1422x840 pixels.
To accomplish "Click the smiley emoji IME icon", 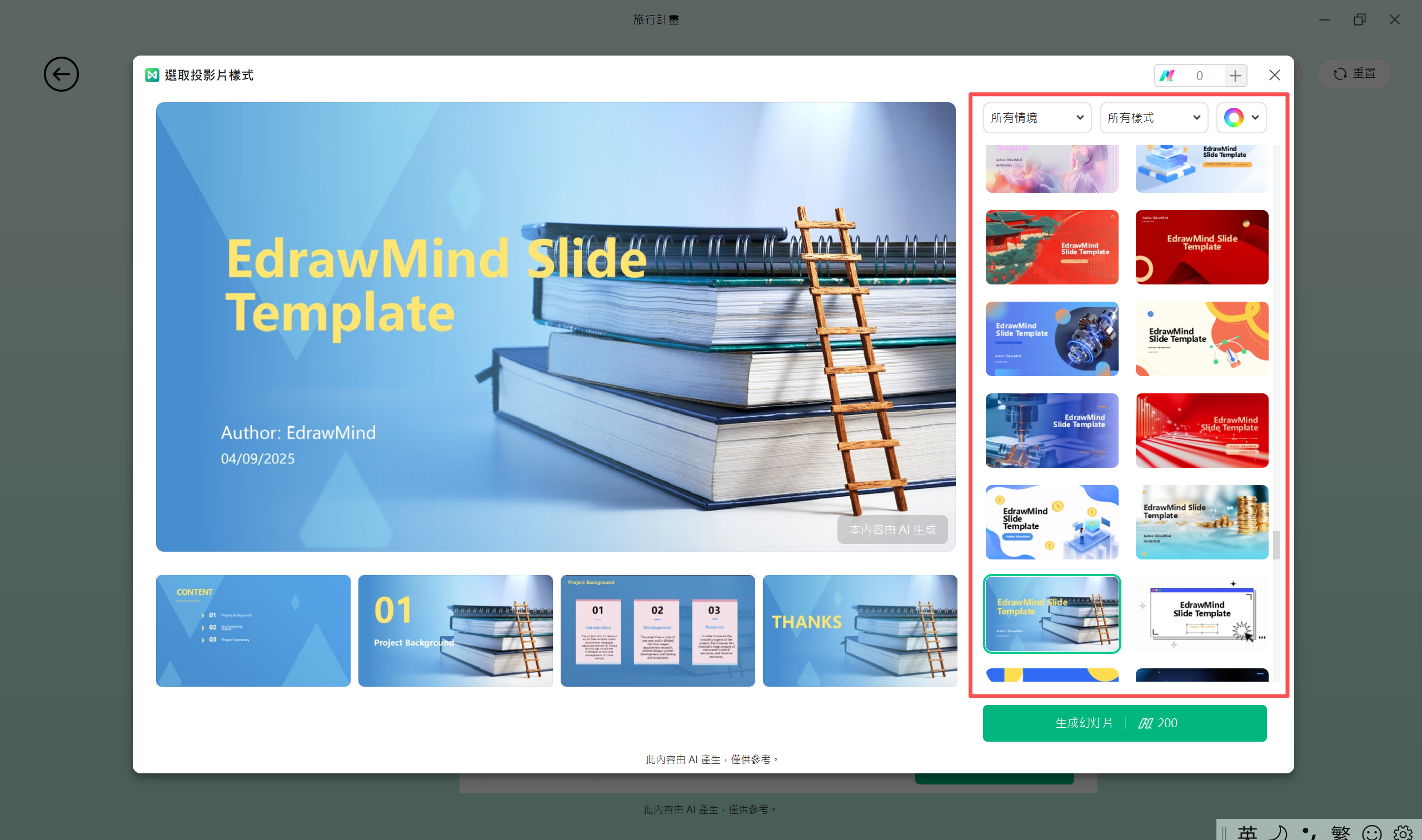I will tap(1371, 832).
